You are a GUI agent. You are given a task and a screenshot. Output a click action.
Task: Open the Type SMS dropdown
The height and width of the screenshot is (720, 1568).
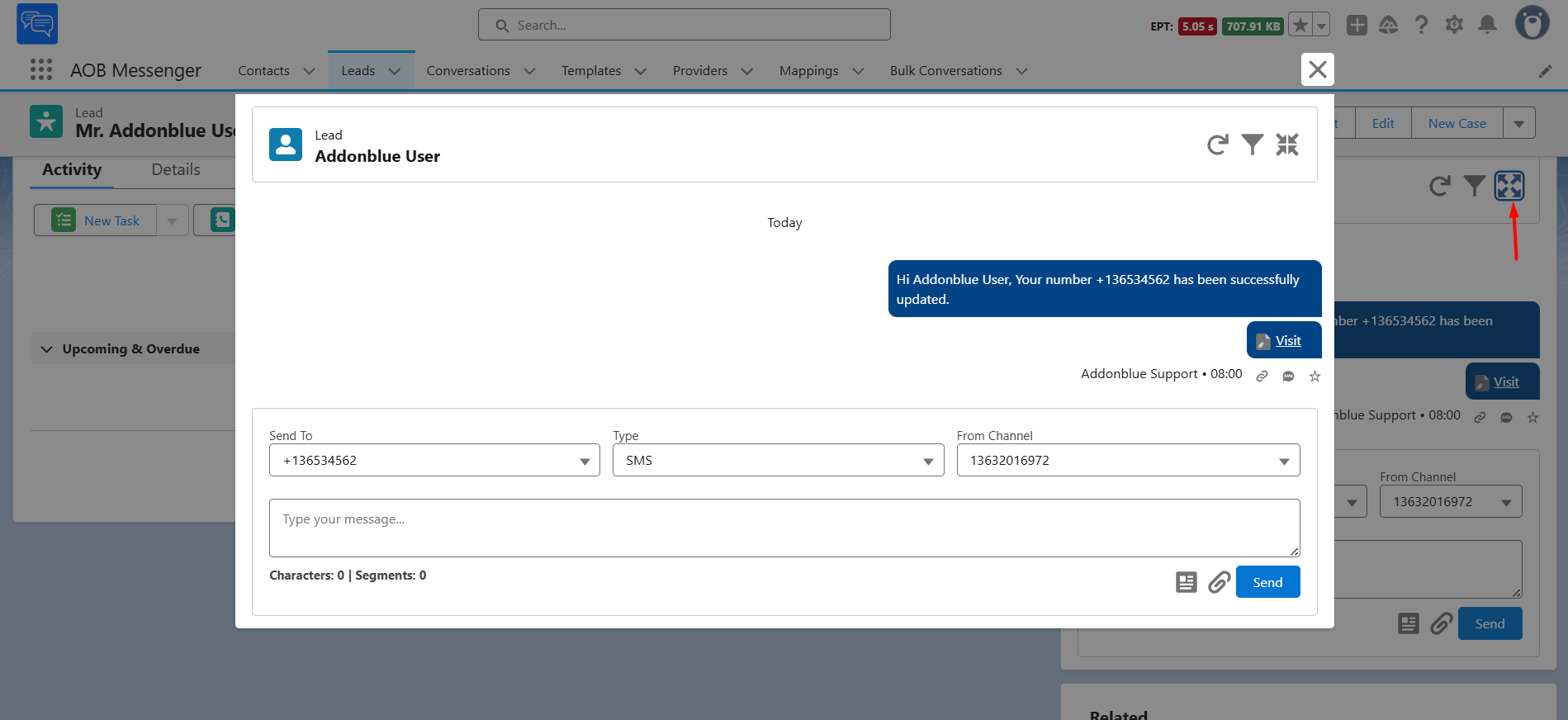pos(779,461)
